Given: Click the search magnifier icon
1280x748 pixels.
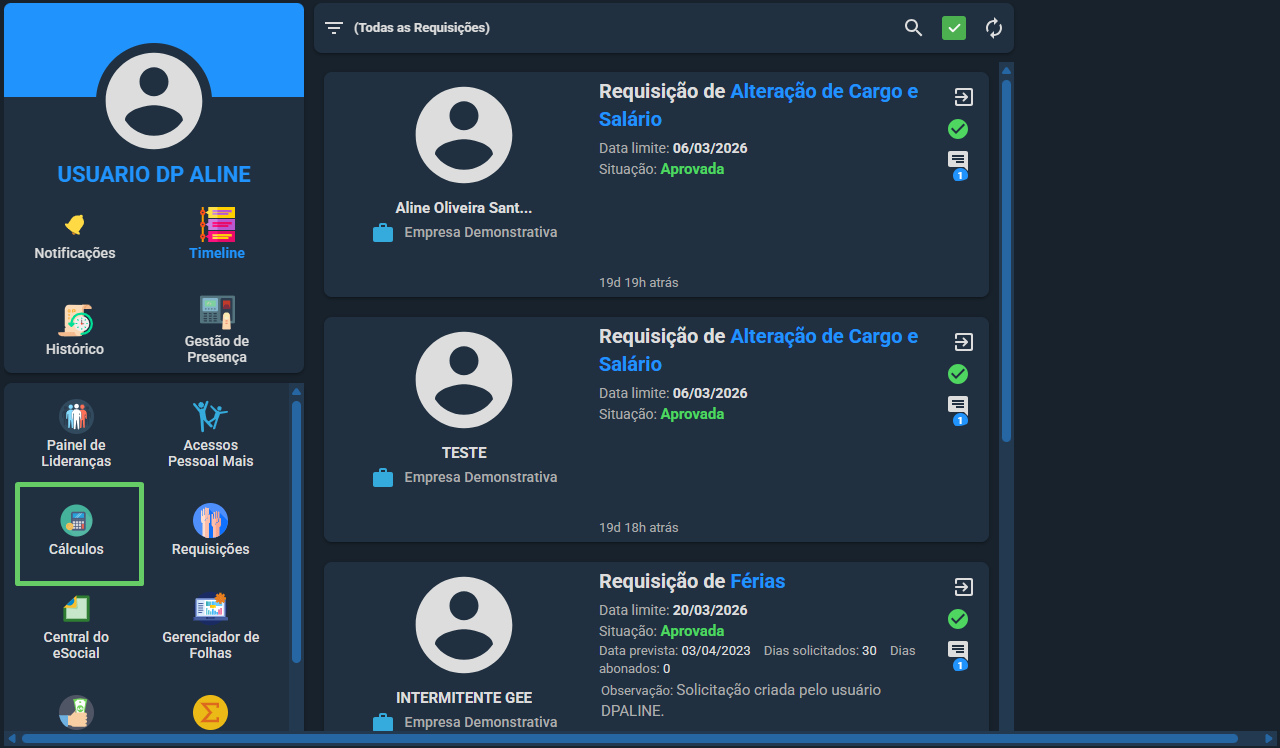Looking at the screenshot, I should pos(913,28).
